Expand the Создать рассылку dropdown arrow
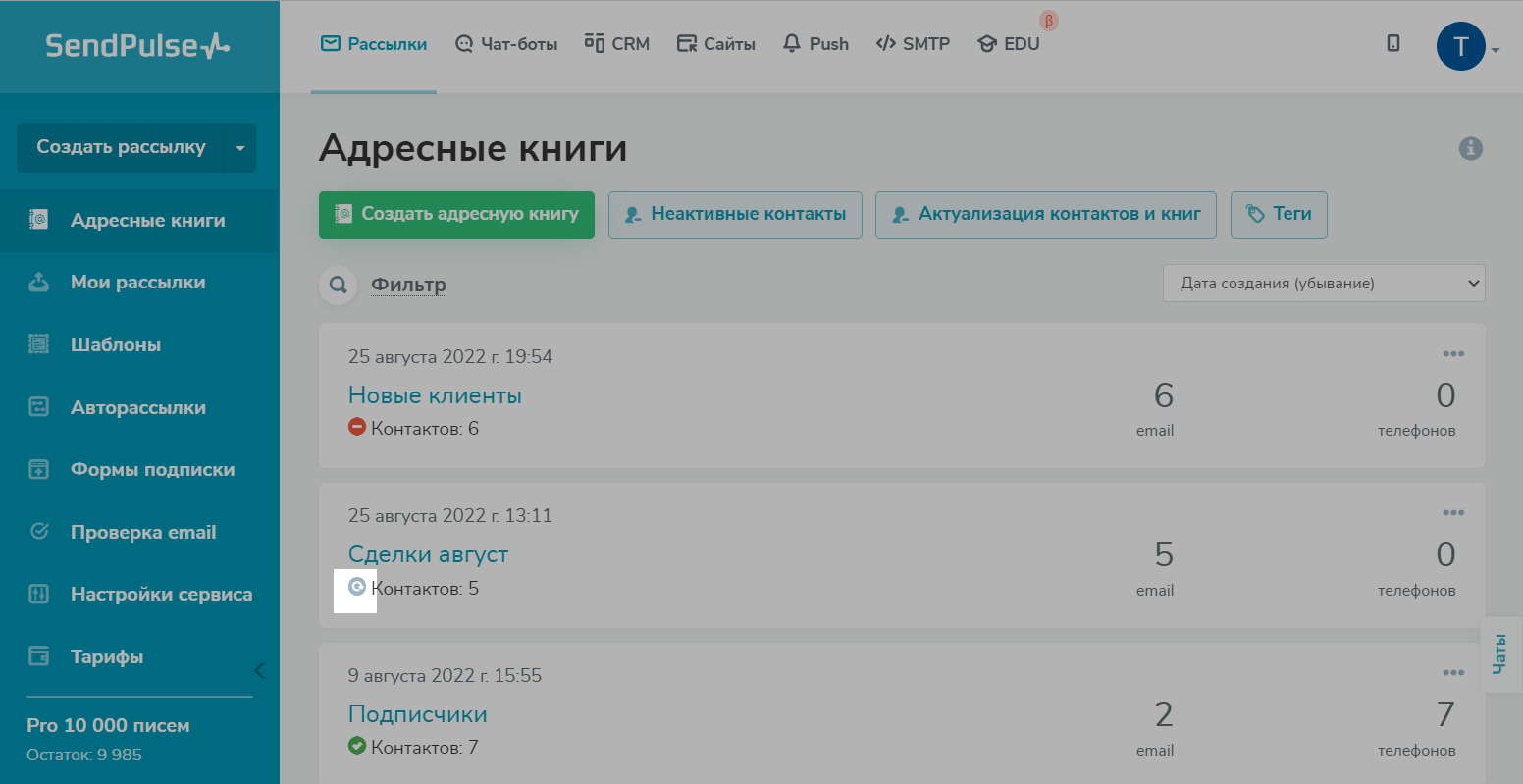Screen dimensions: 1523x784 [240, 148]
